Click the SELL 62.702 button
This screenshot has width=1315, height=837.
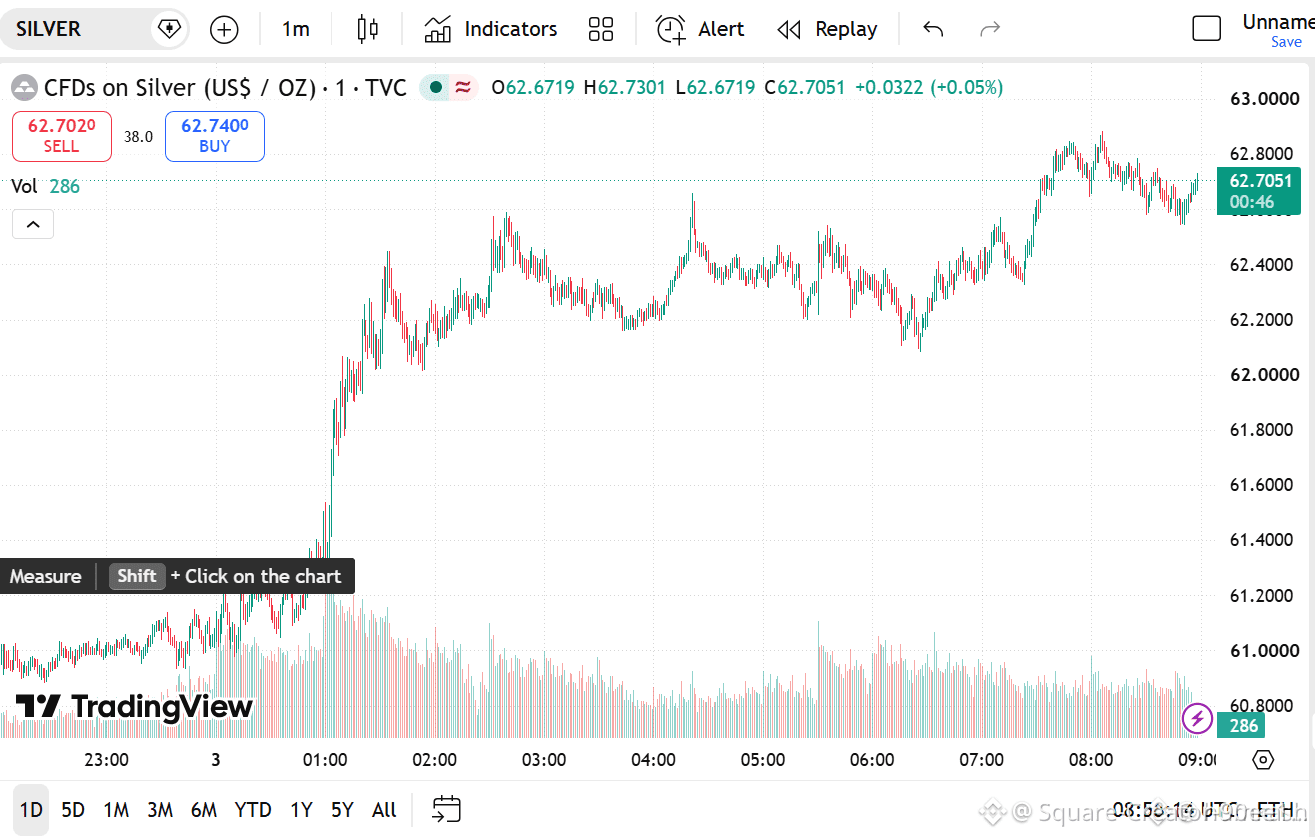[61, 136]
